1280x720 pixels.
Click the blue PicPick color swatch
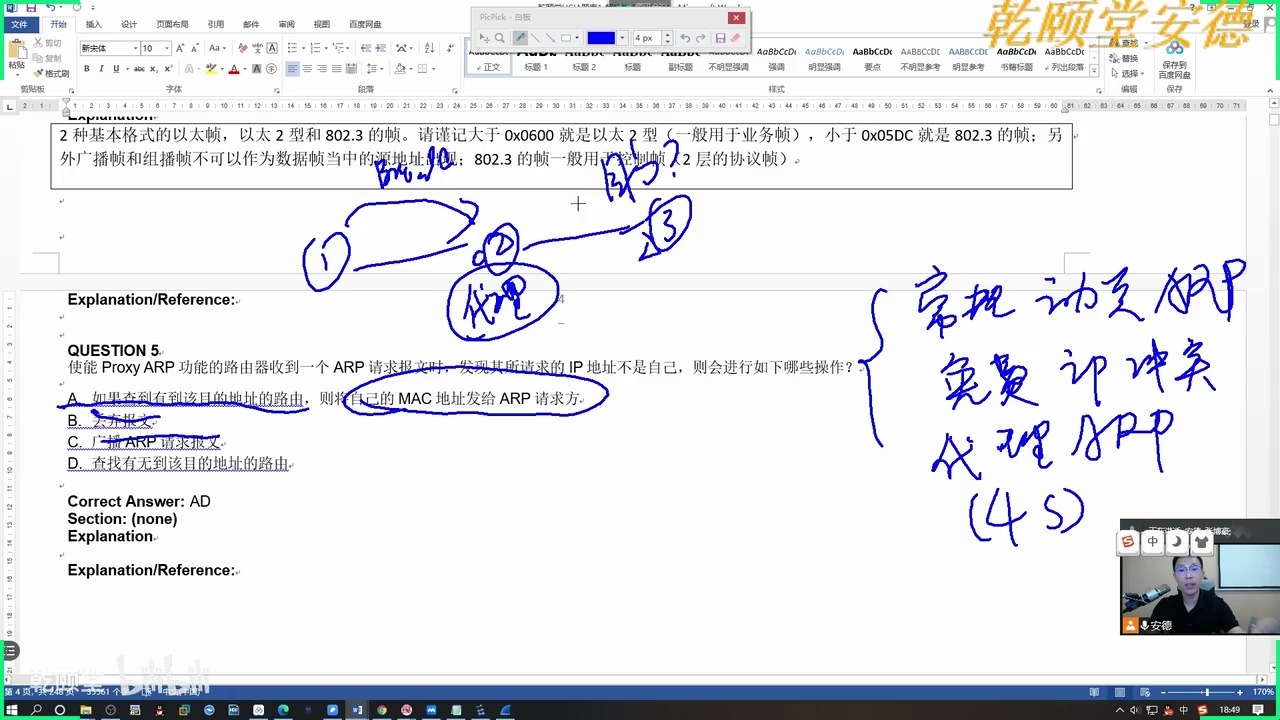(601, 38)
